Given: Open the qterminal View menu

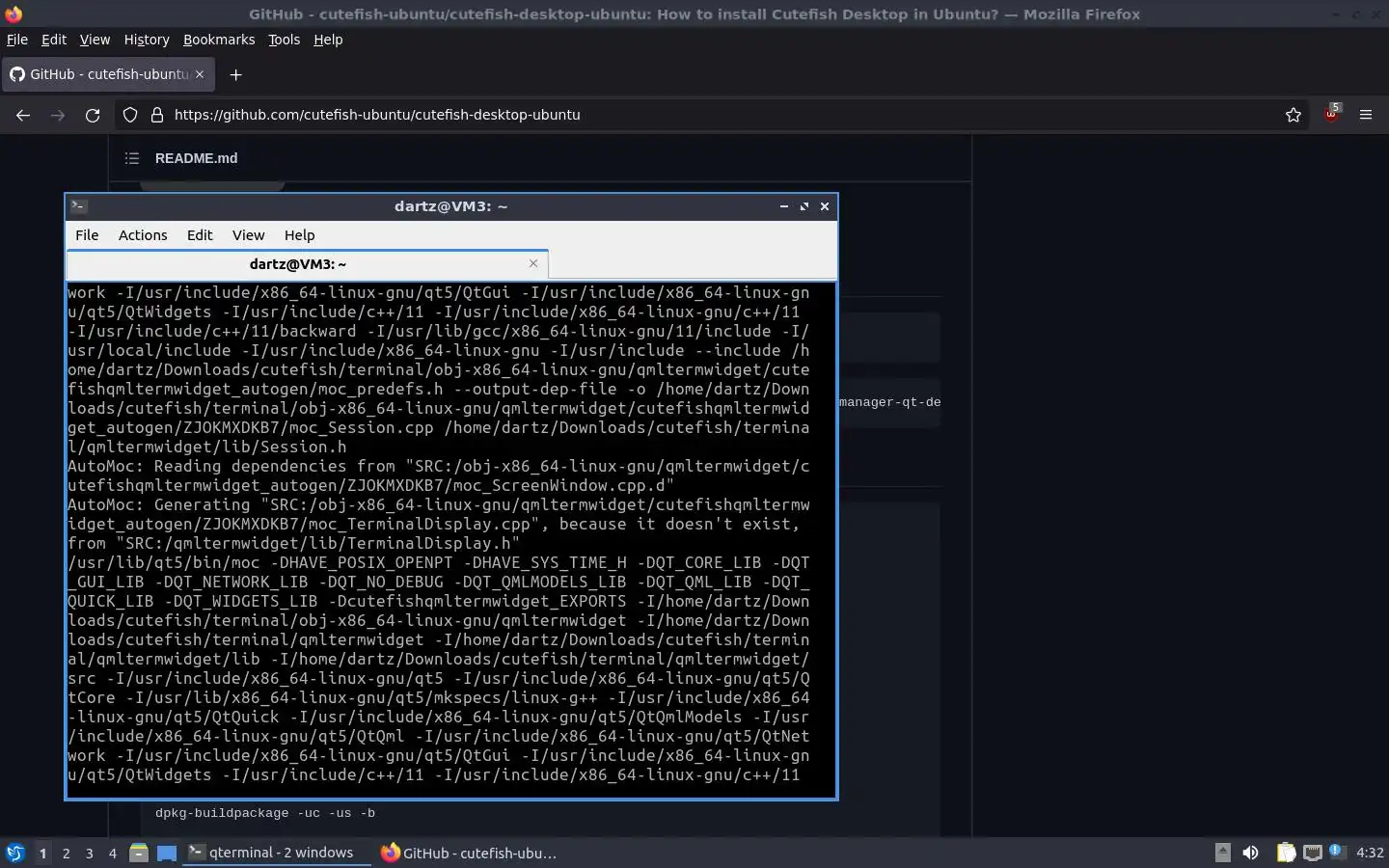Looking at the screenshot, I should (x=248, y=235).
